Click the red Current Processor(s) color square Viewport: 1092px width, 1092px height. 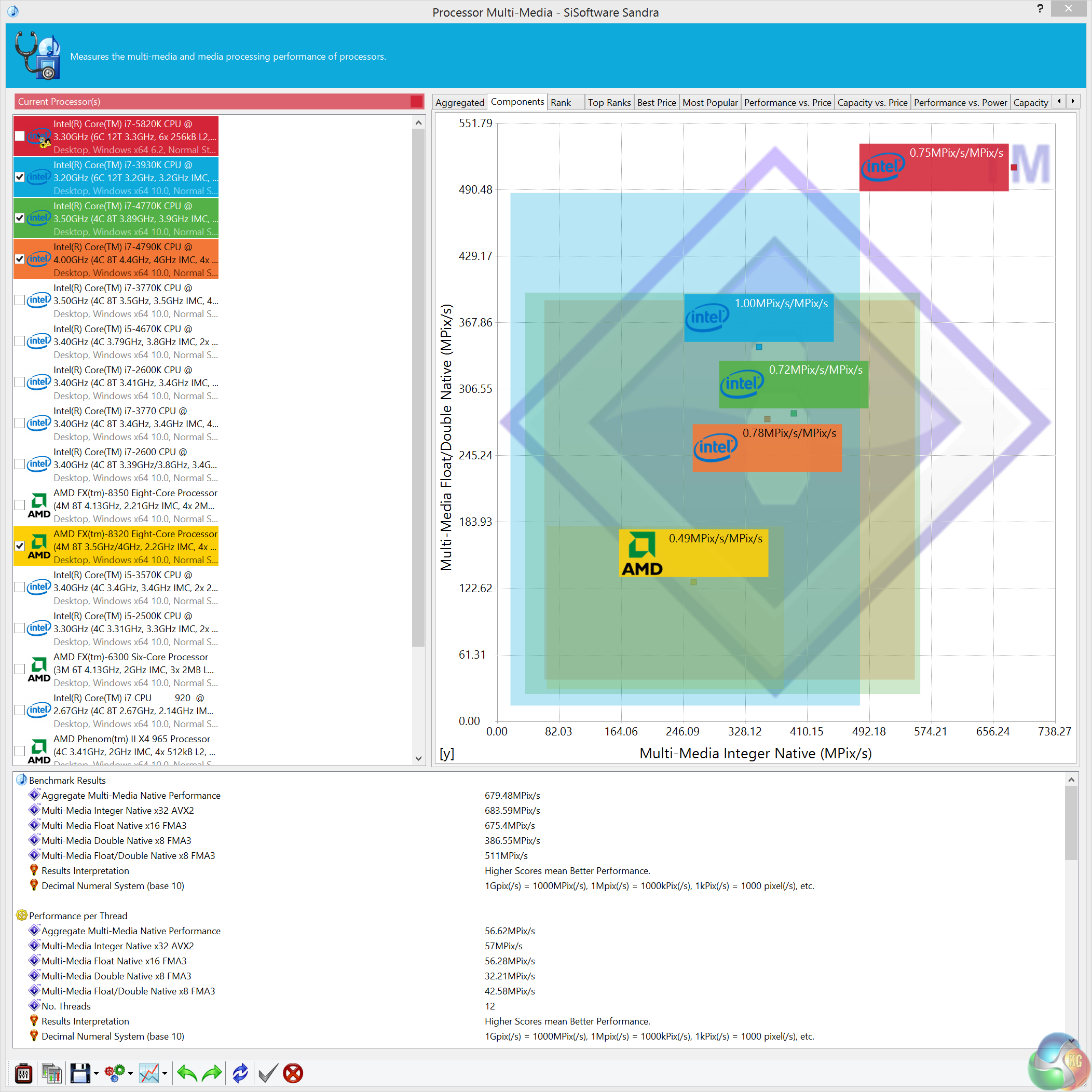point(417,102)
